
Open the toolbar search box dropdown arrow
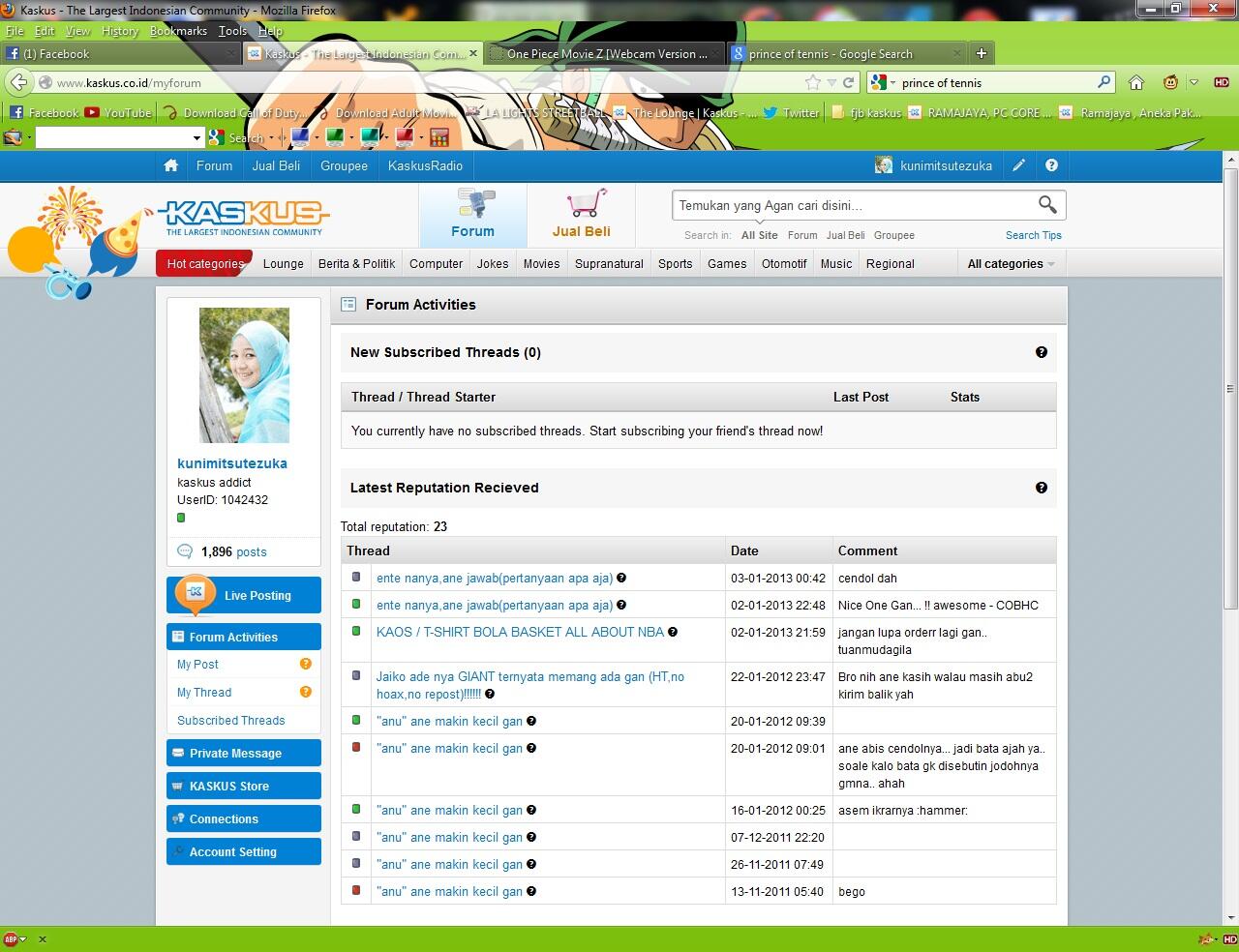(x=196, y=138)
